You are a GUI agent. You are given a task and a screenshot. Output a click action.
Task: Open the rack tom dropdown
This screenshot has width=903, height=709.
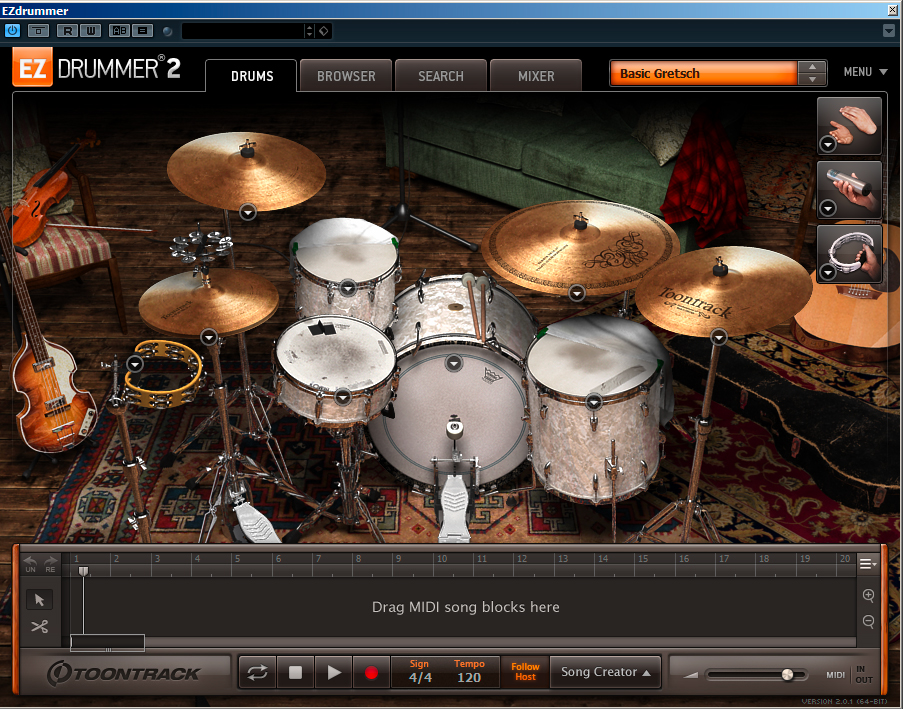(x=348, y=287)
